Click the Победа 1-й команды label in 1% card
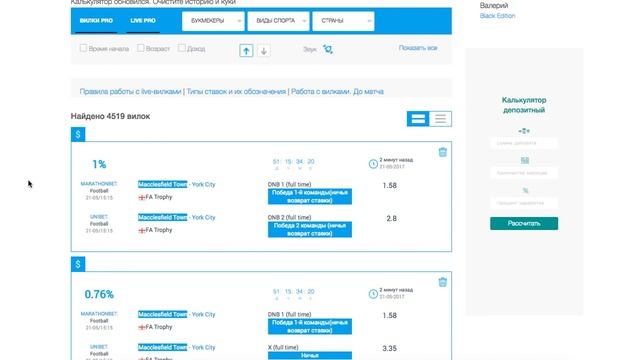 pos(310,196)
